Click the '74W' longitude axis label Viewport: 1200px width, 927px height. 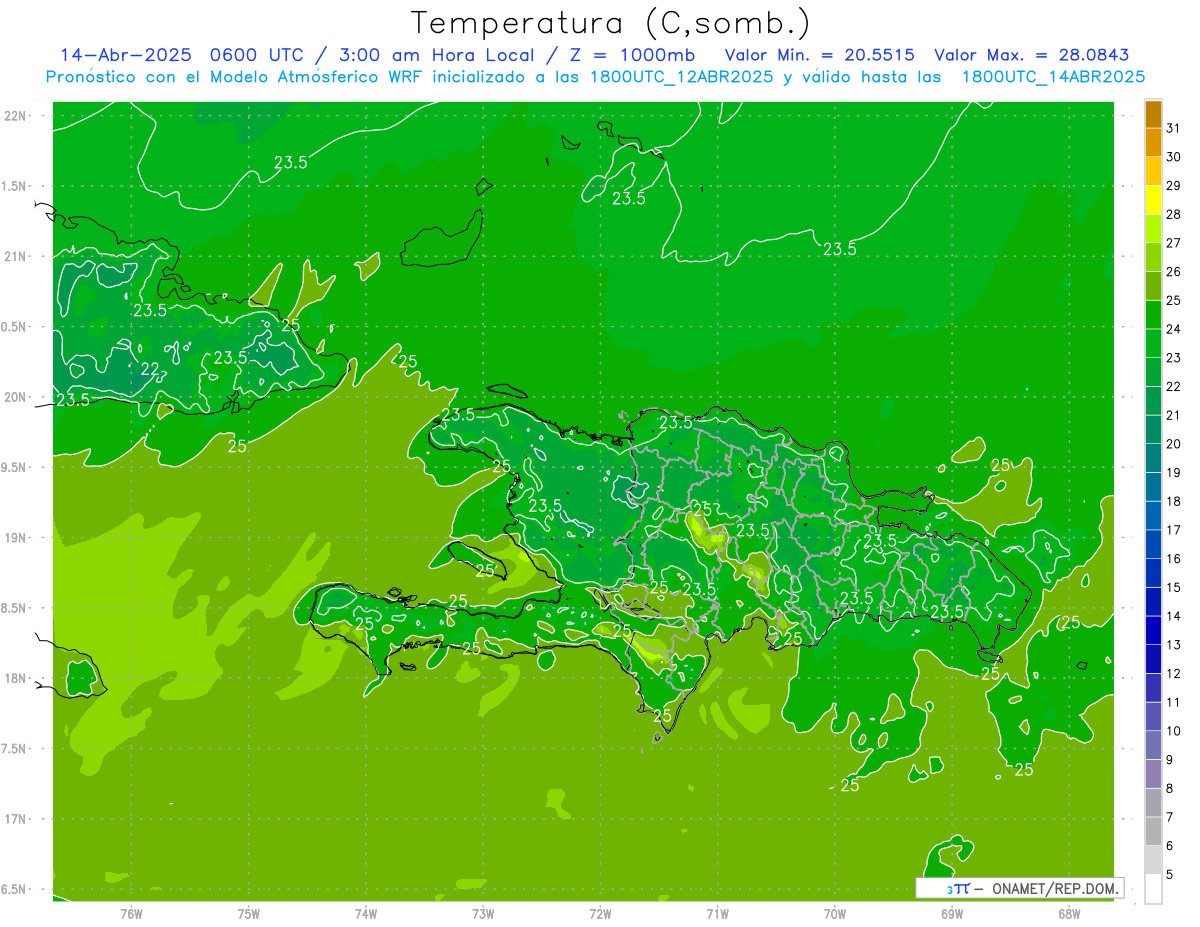coord(366,914)
